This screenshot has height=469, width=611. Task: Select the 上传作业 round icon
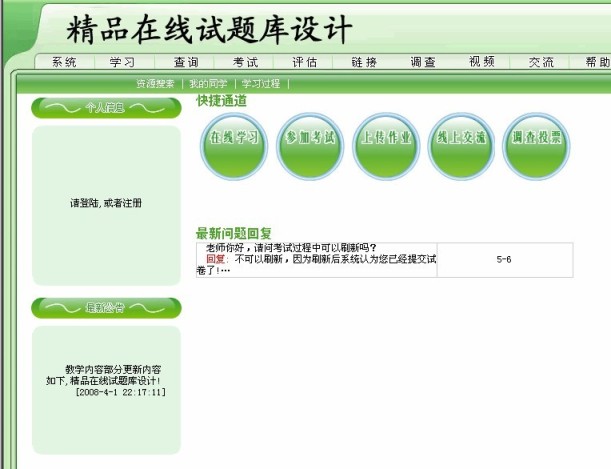[386, 139]
